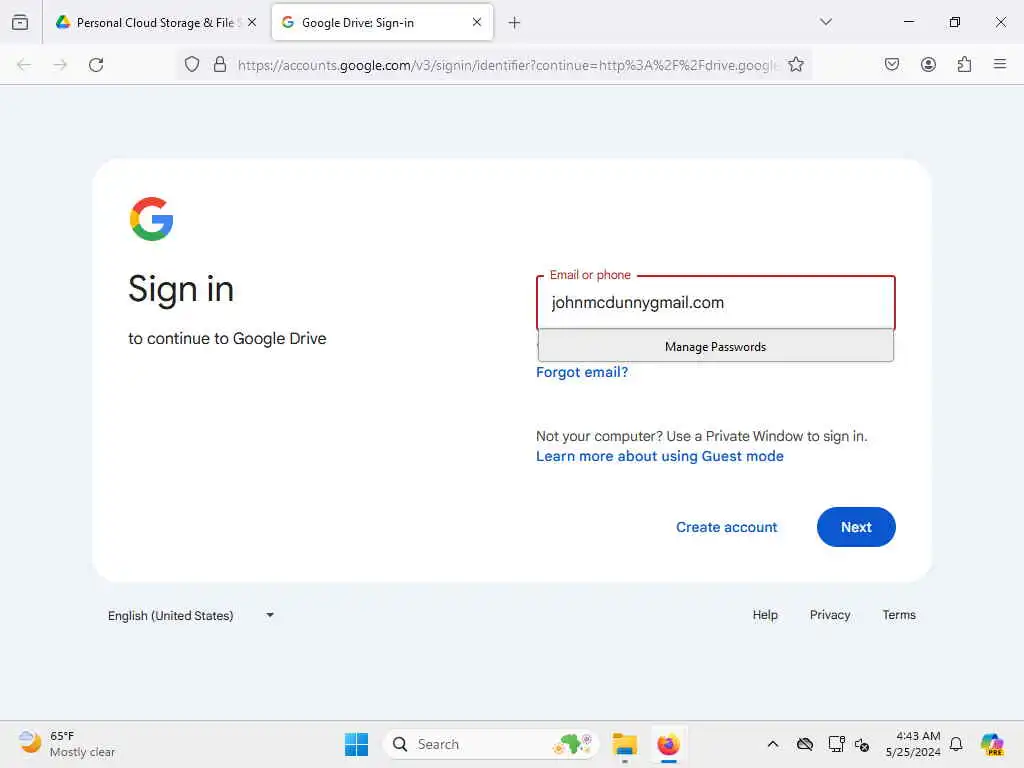The height and width of the screenshot is (768, 1024).
Task: Restore down the Firefox window
Action: tap(954, 22)
